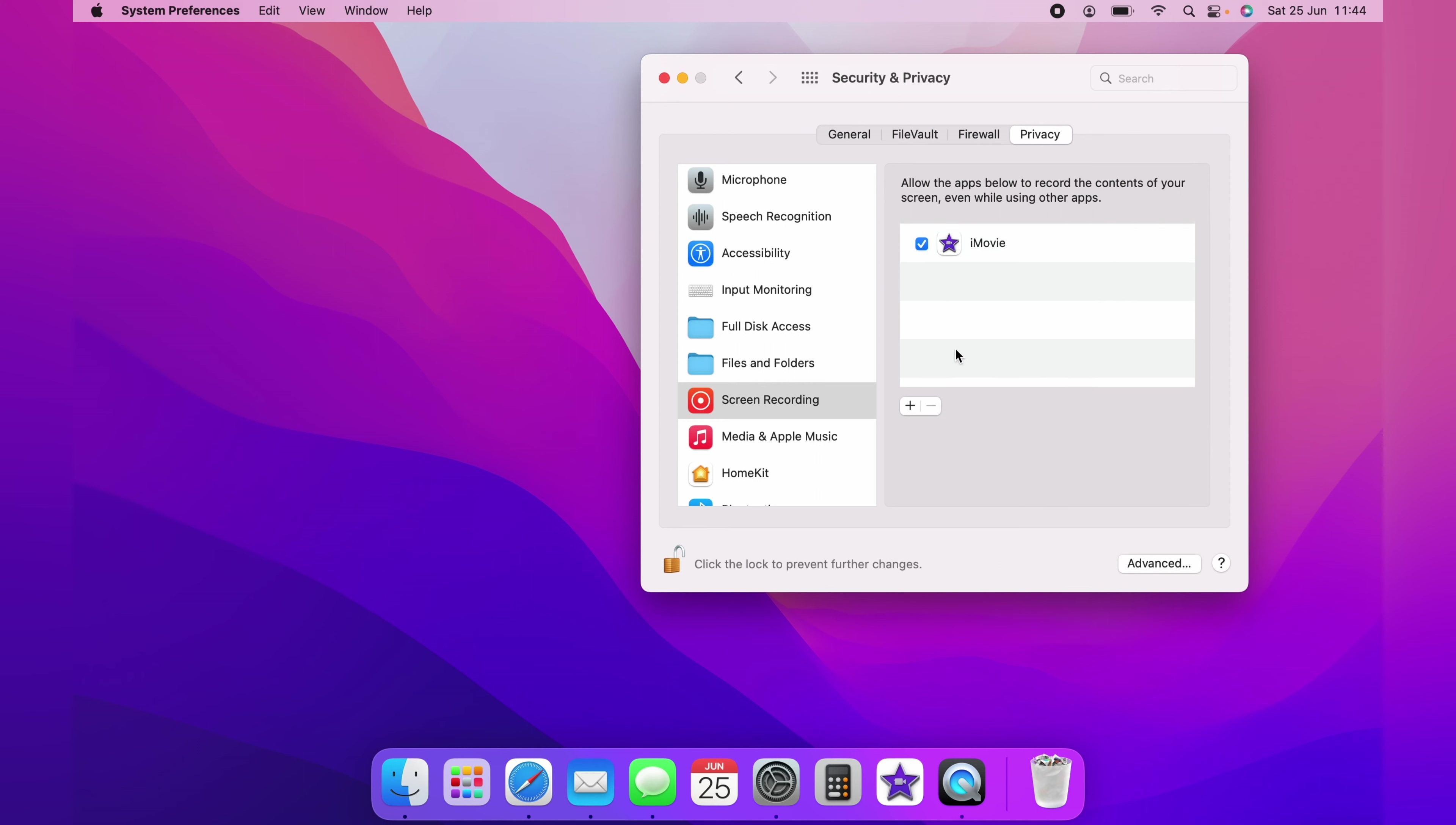Screen dimensions: 1456x825
Task: Remove app with the minus button
Action: pyautogui.click(x=931, y=406)
